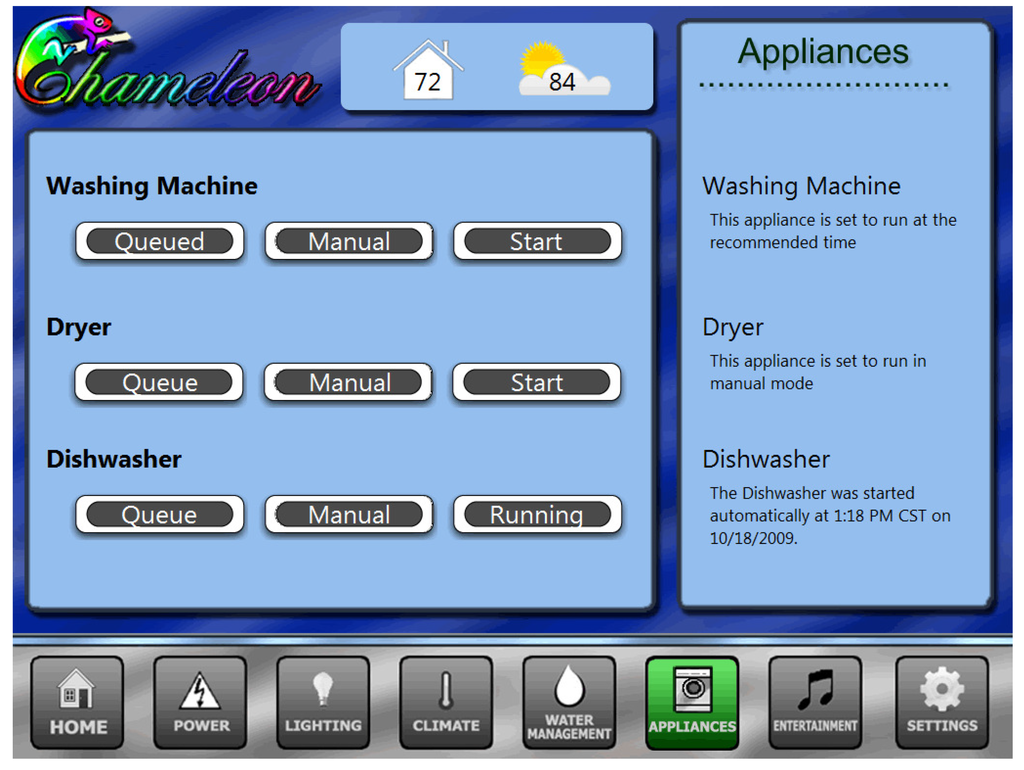1024x770 pixels.
Task: Click the Dishwasher Running button
Action: pos(537,515)
